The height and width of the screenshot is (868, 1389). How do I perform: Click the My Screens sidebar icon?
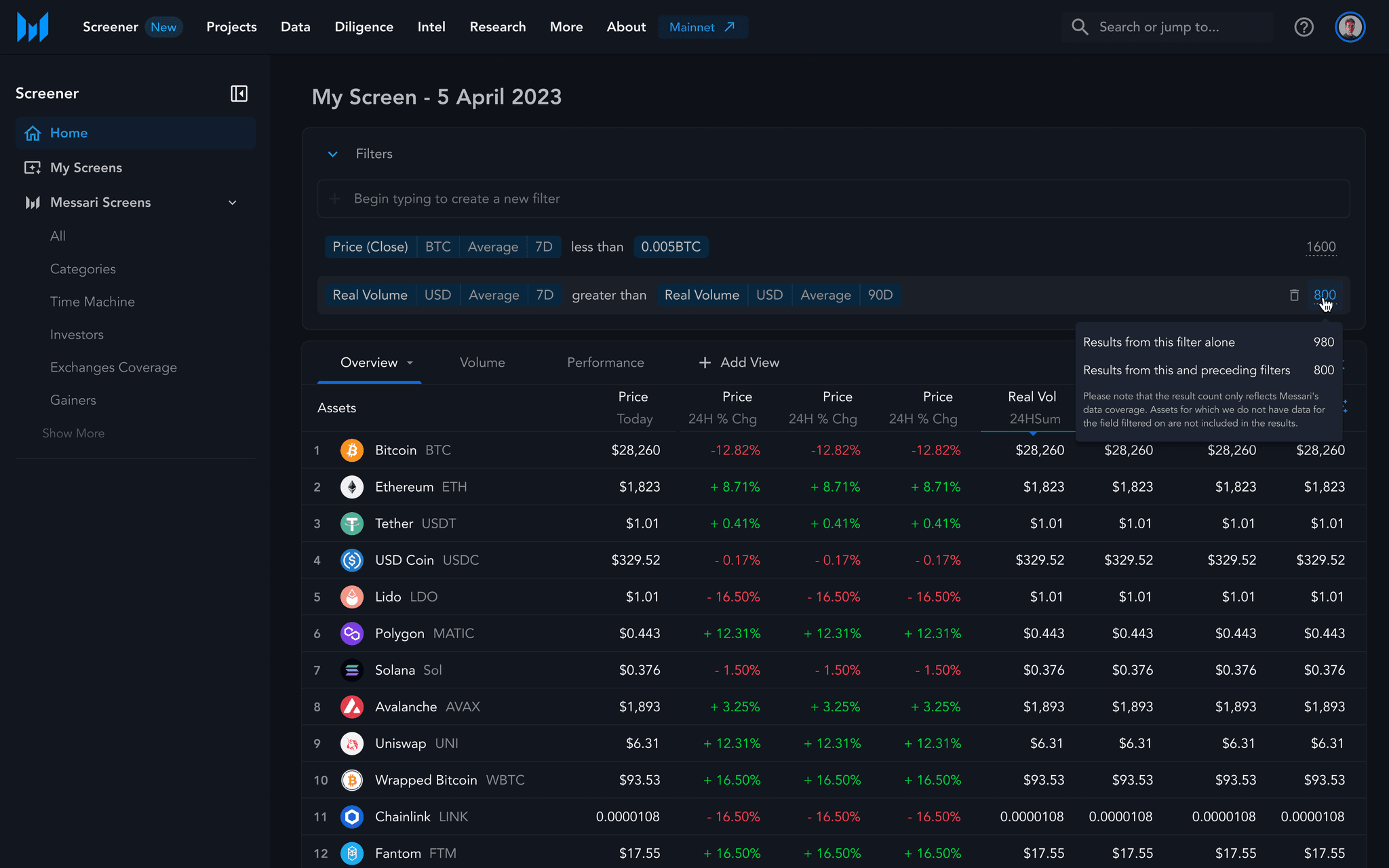coord(33,167)
